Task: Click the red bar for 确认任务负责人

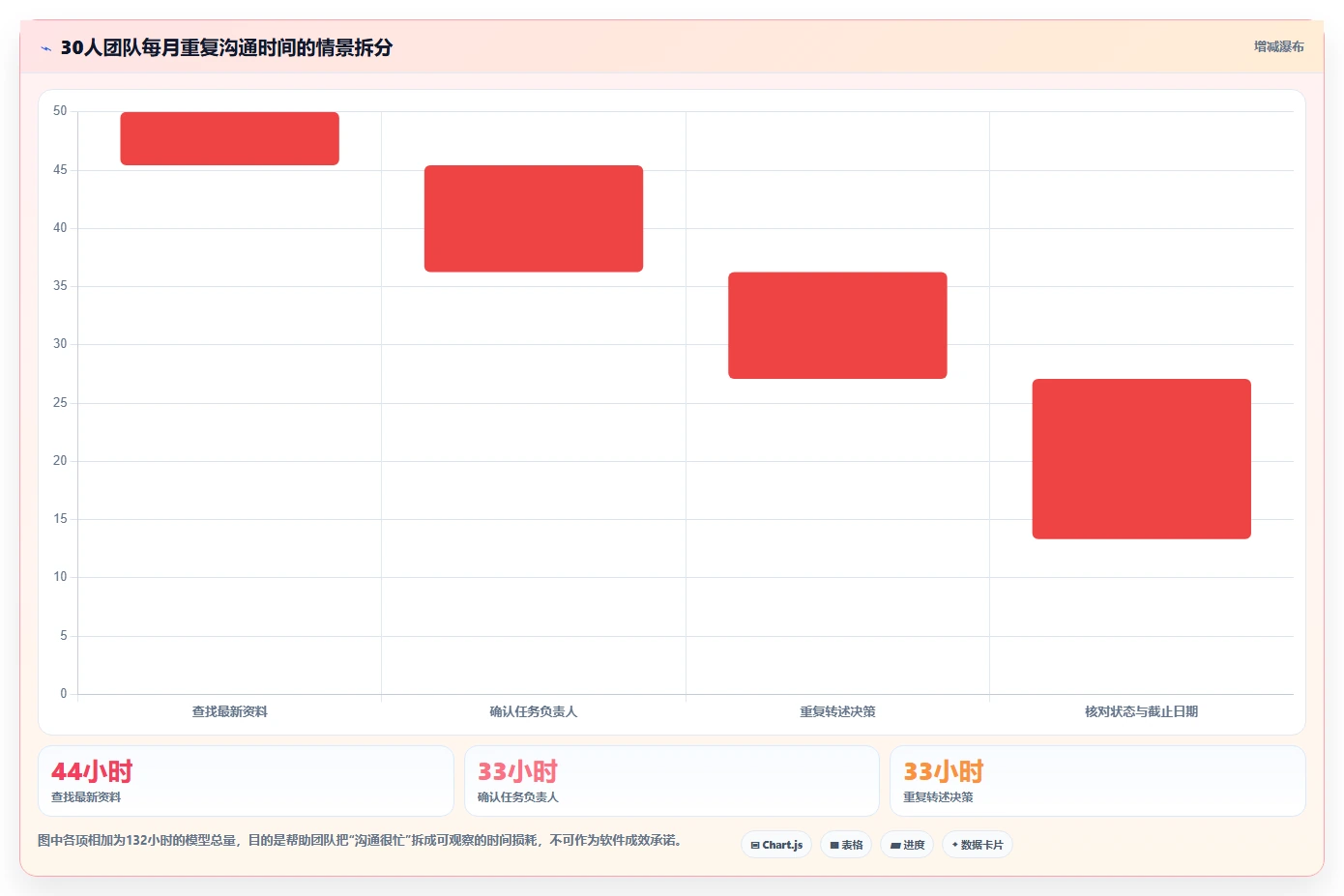Action: pyautogui.click(x=534, y=218)
